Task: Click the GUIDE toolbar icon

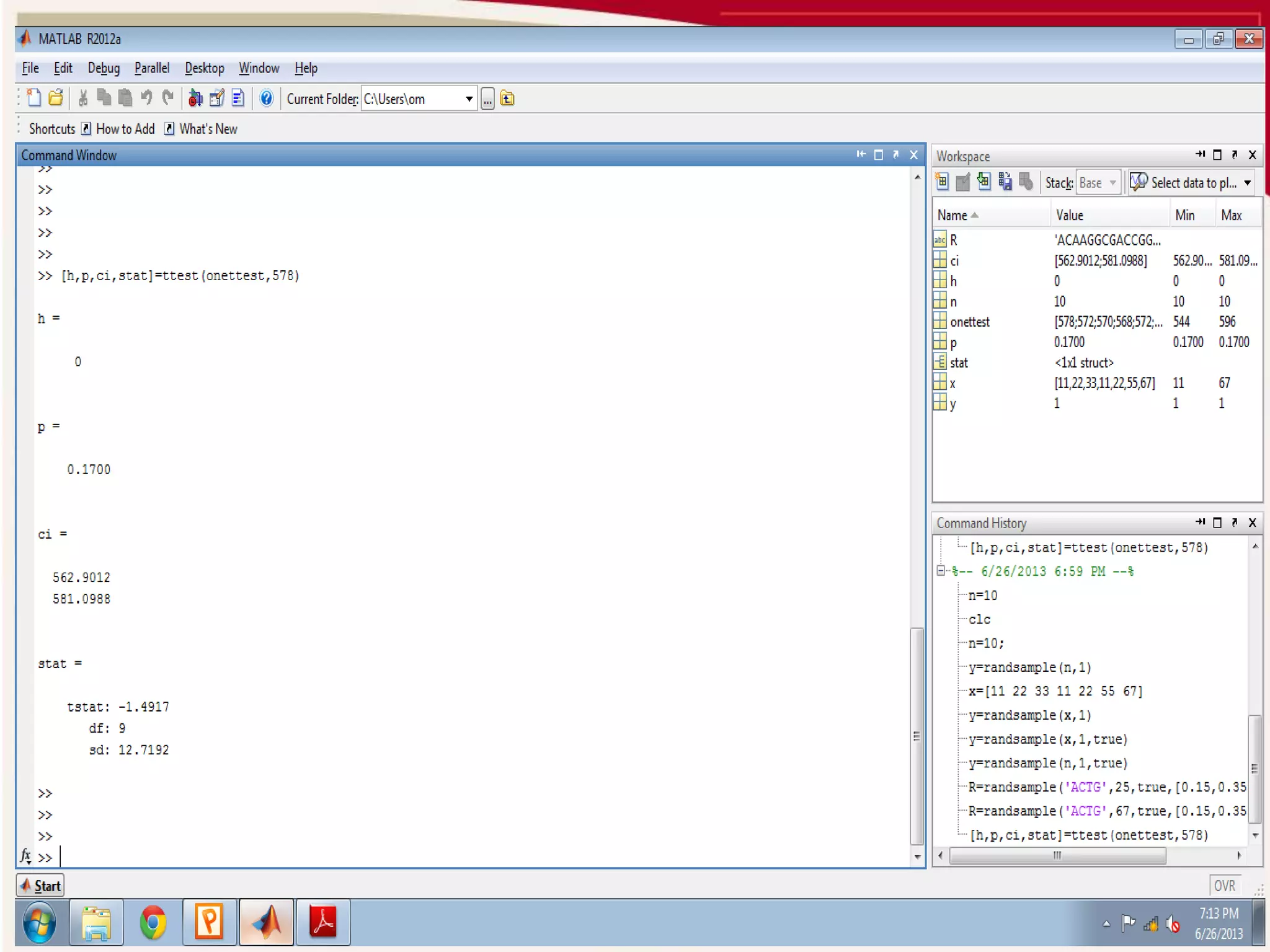Action: click(217, 98)
